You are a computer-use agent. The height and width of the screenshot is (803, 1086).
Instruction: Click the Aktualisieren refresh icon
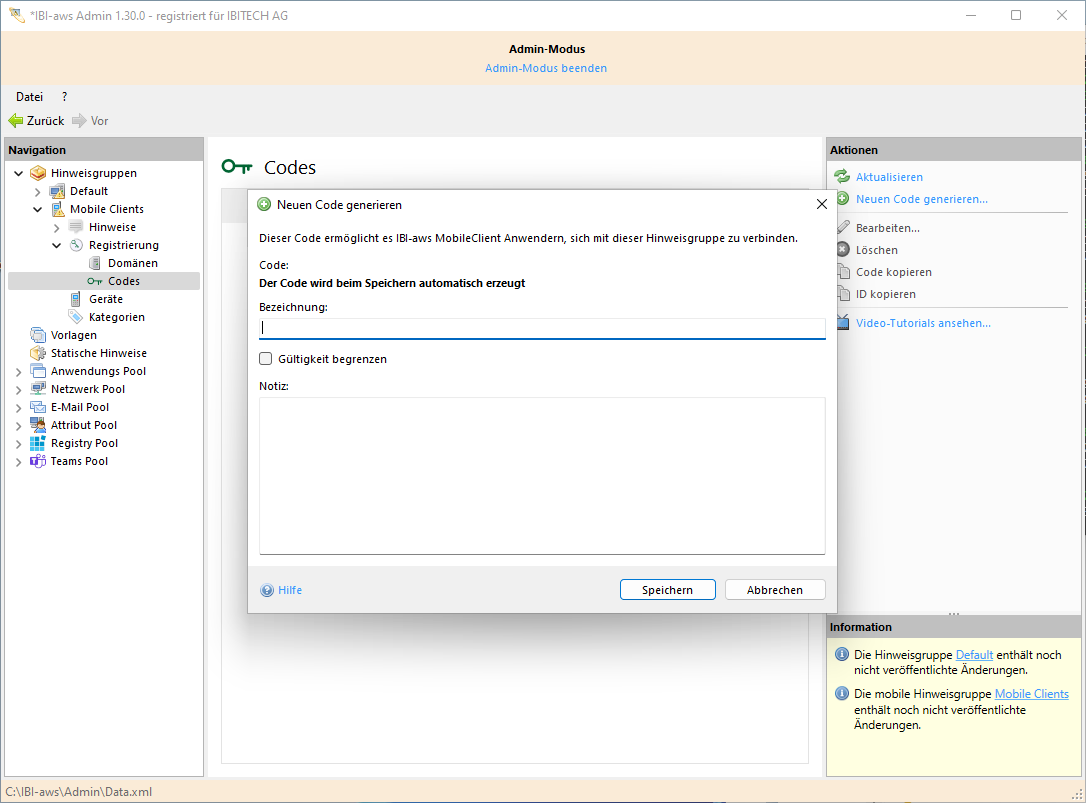tap(842, 177)
